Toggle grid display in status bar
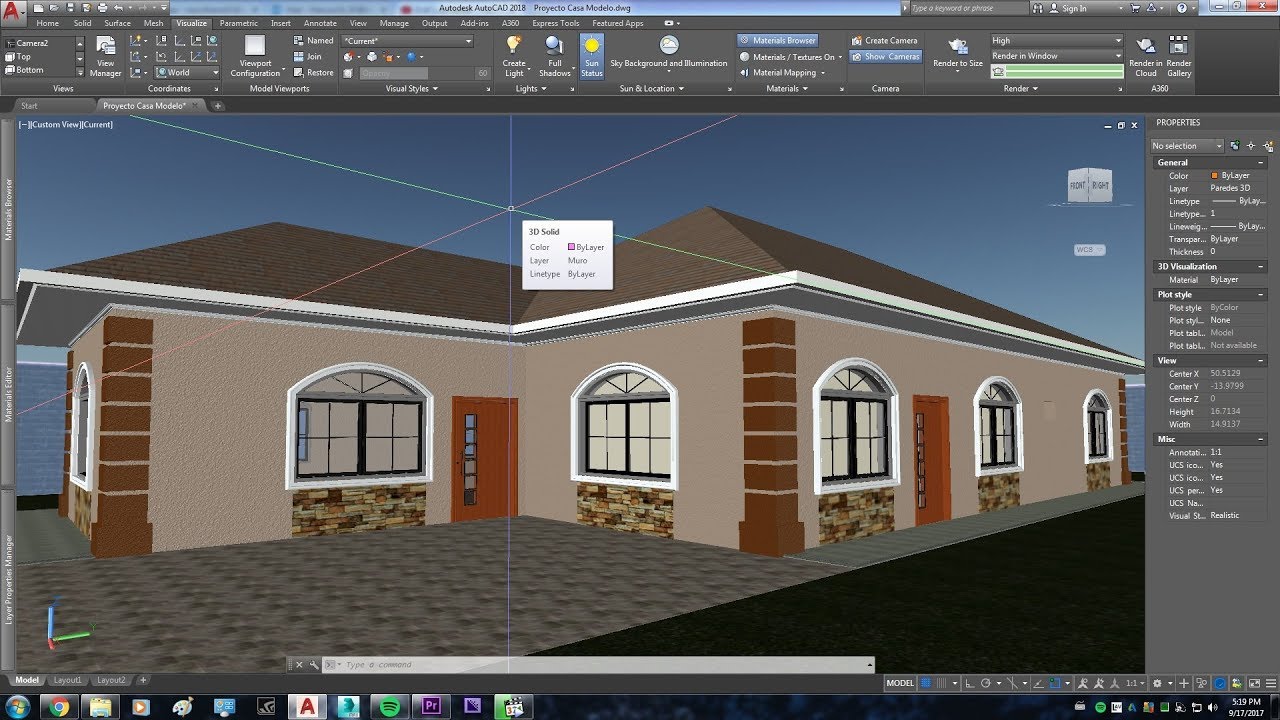Image resolution: width=1280 pixels, height=720 pixels. [x=925, y=683]
